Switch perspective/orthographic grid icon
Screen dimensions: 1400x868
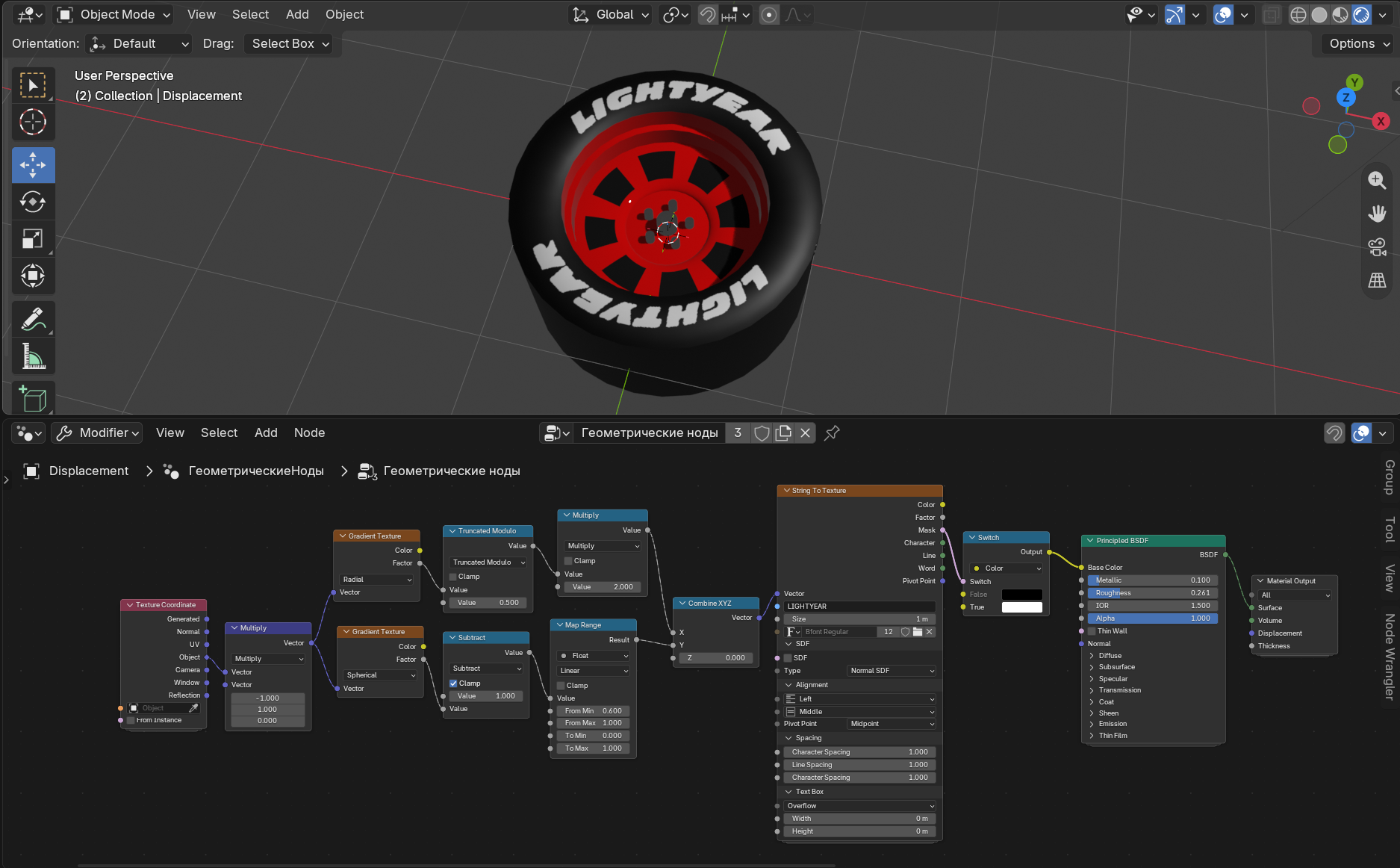click(1377, 280)
